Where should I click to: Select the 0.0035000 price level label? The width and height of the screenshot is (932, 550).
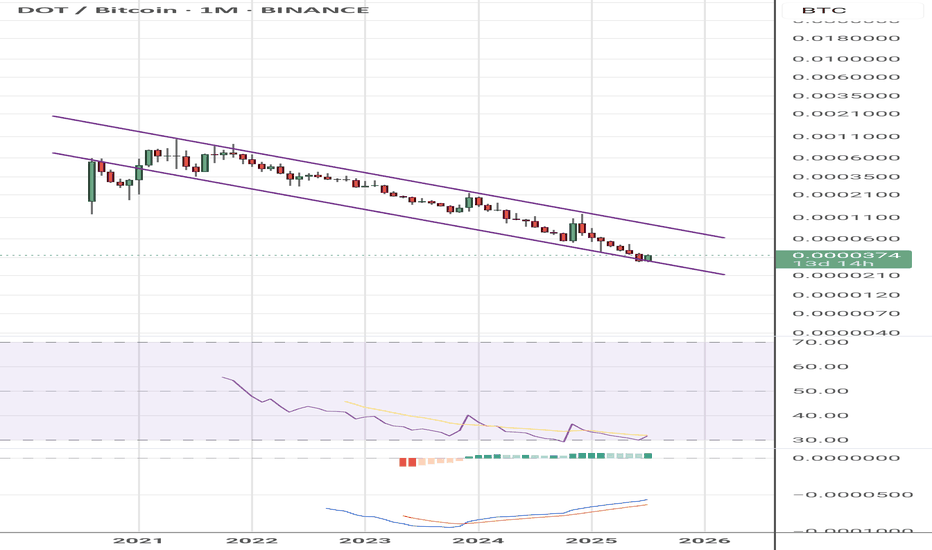pyautogui.click(x=846, y=96)
